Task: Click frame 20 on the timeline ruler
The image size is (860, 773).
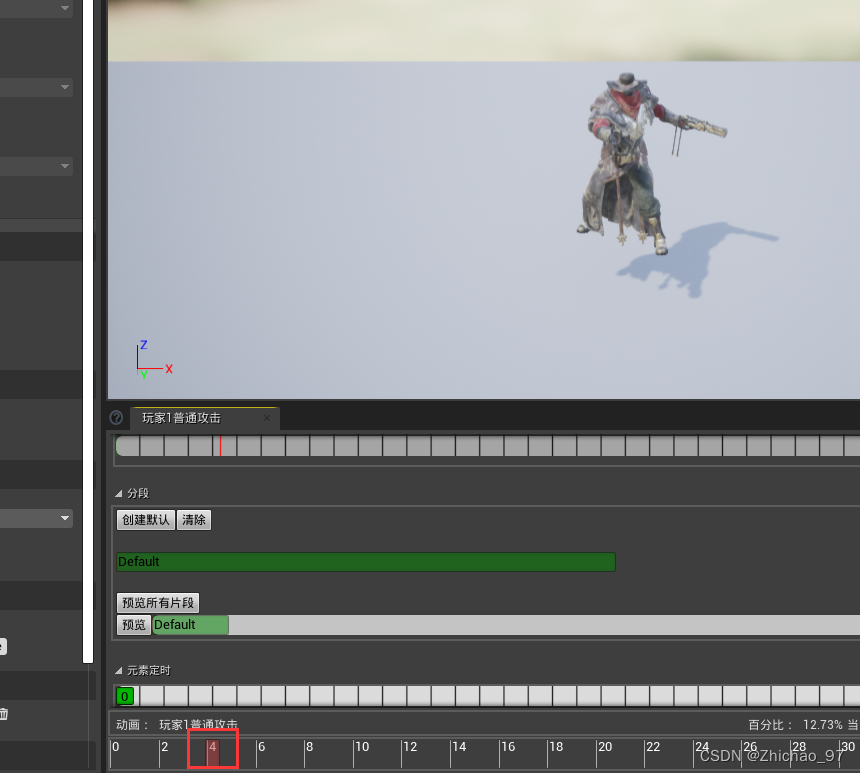Action: tap(604, 747)
